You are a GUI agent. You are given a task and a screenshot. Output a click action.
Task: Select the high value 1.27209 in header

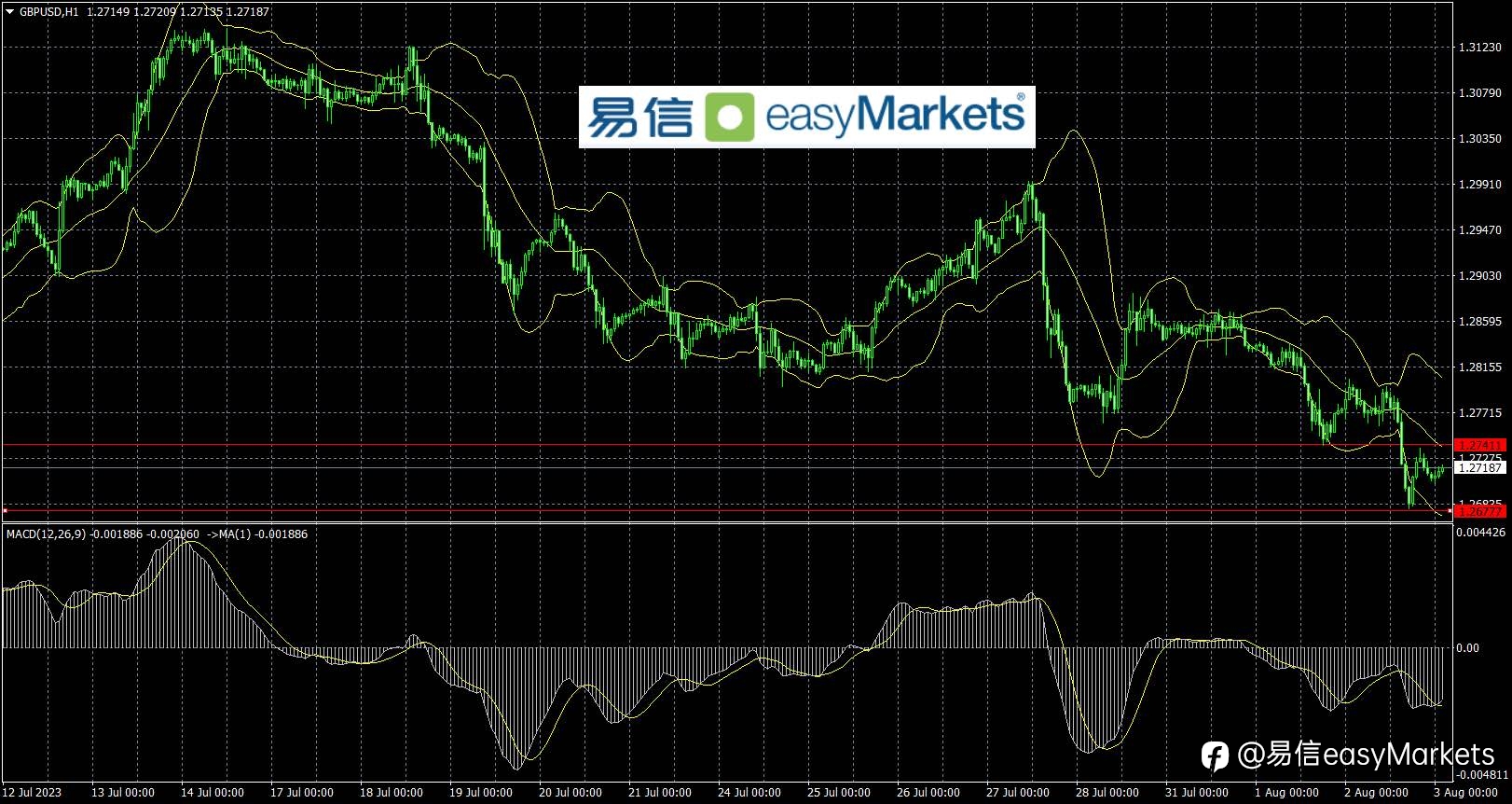(x=154, y=12)
